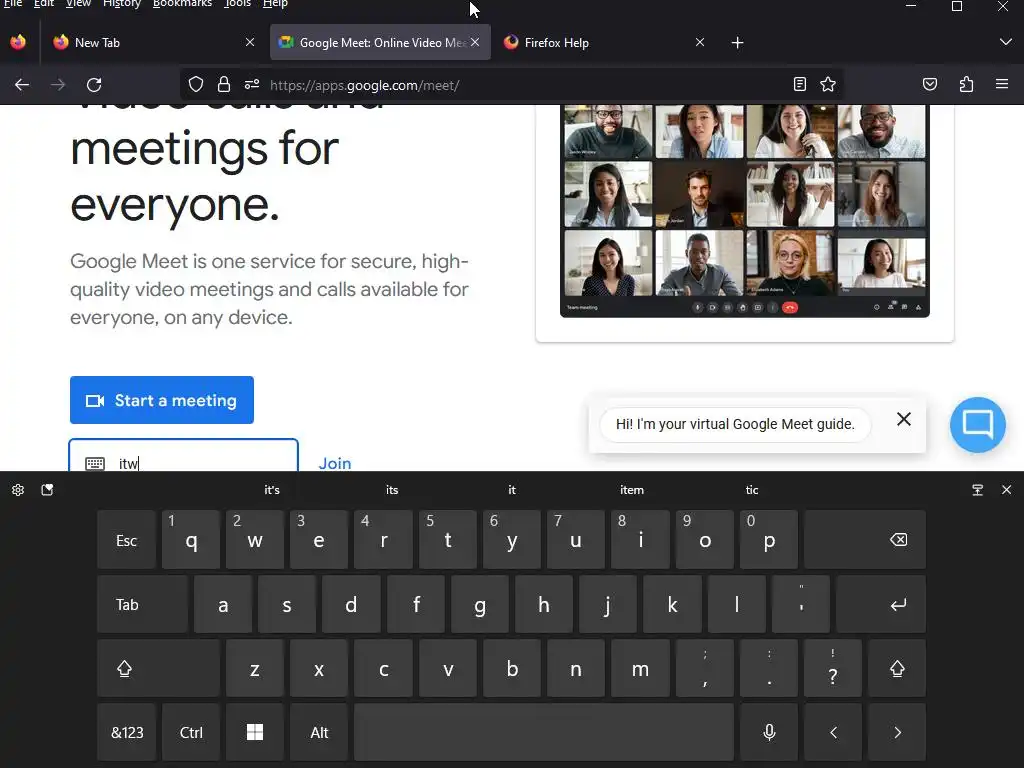Select the Google Meet tab
The height and width of the screenshot is (768, 1024).
click(x=380, y=42)
